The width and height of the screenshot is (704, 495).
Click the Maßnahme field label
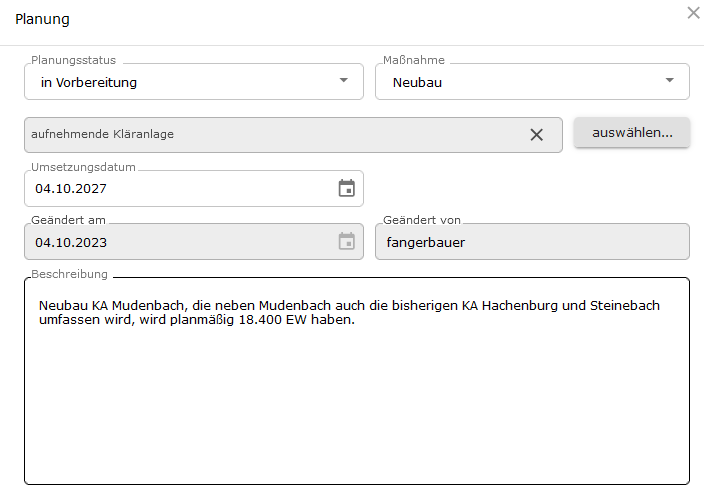click(x=414, y=60)
